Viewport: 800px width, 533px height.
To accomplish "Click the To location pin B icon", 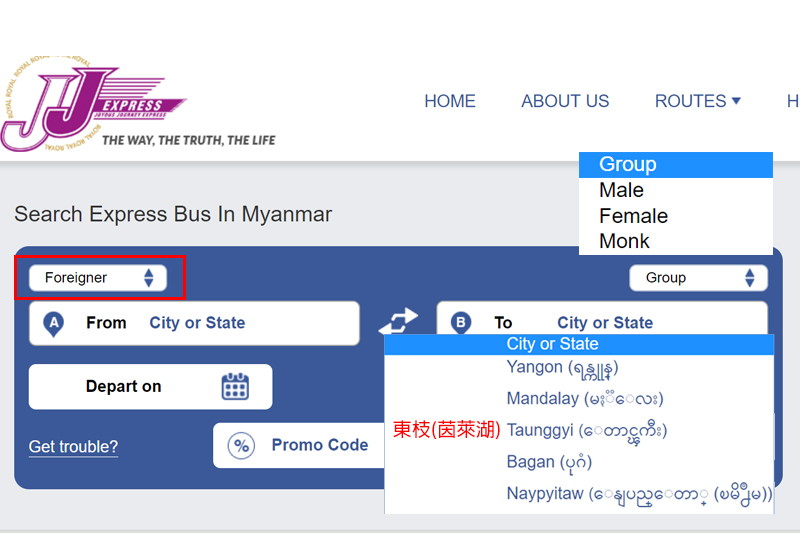I will point(461,323).
